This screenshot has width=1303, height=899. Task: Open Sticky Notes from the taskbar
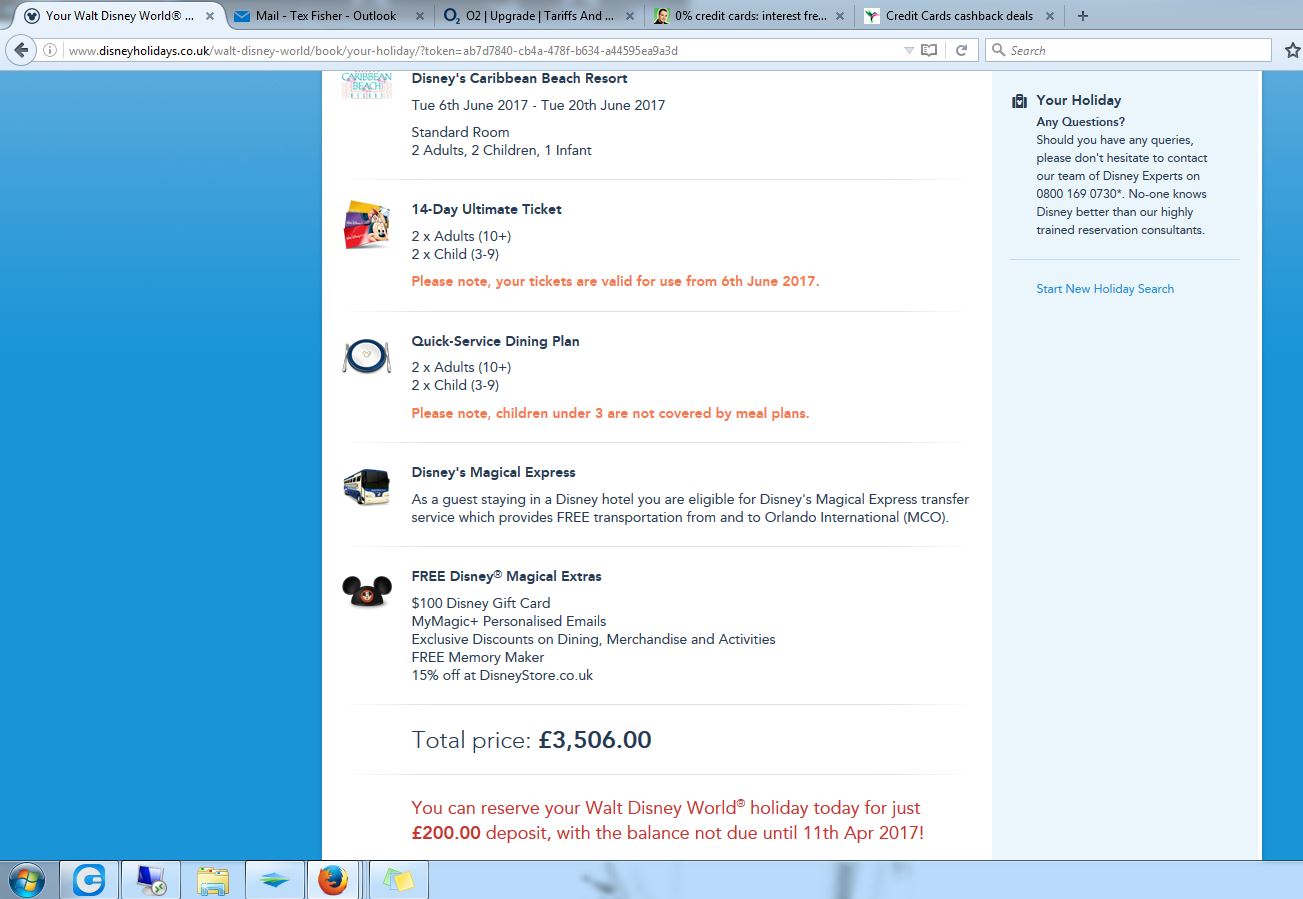point(399,880)
